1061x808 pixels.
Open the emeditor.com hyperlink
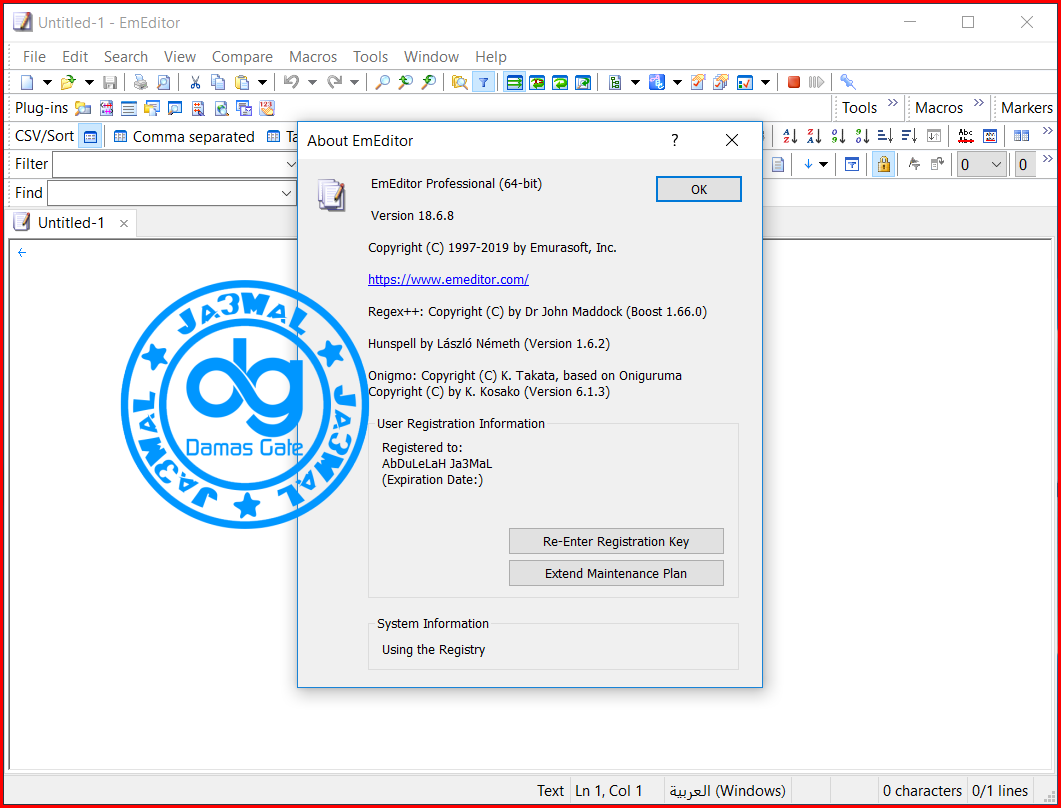click(x=449, y=279)
